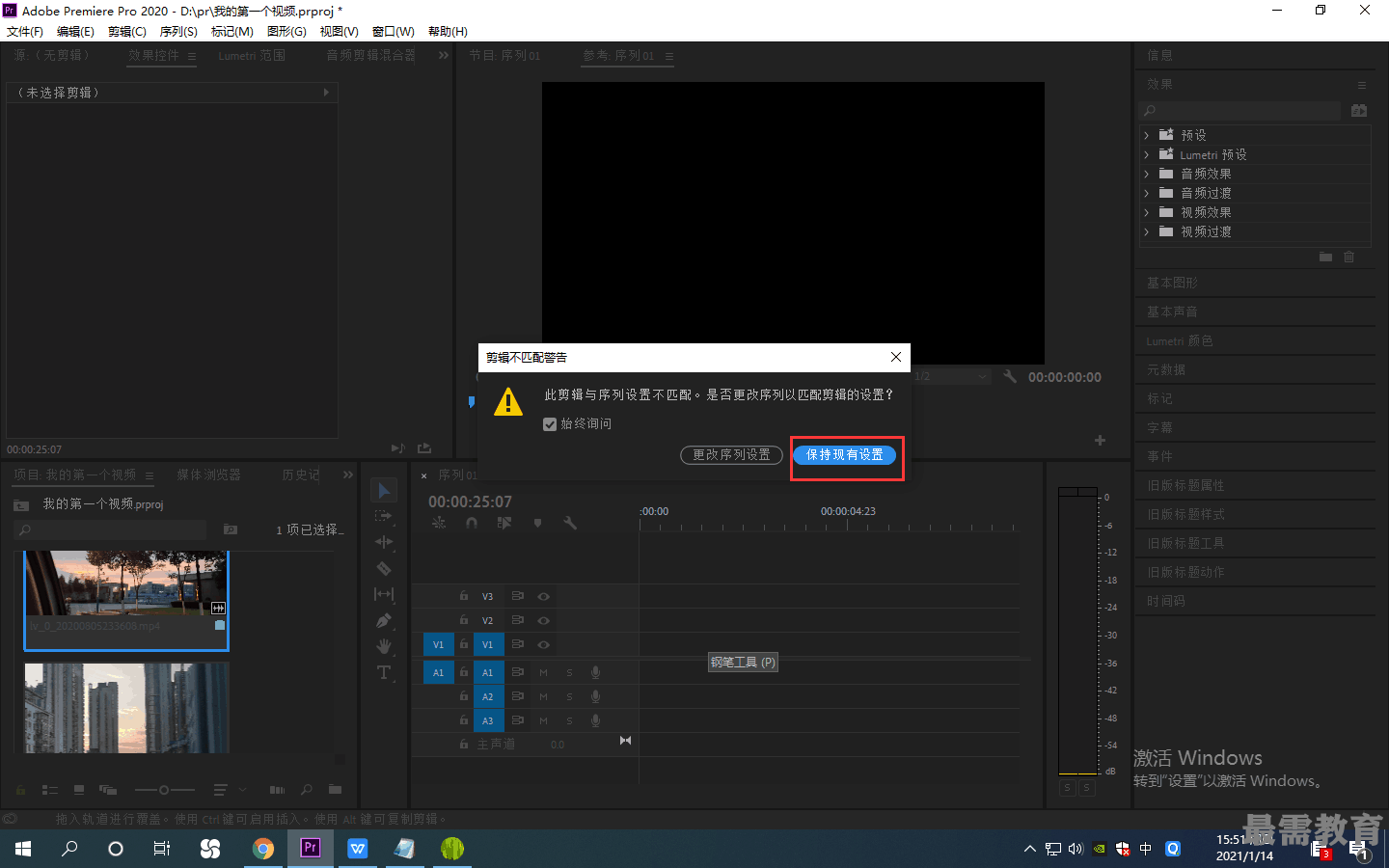Toggle visibility eye of track V1

(x=543, y=645)
